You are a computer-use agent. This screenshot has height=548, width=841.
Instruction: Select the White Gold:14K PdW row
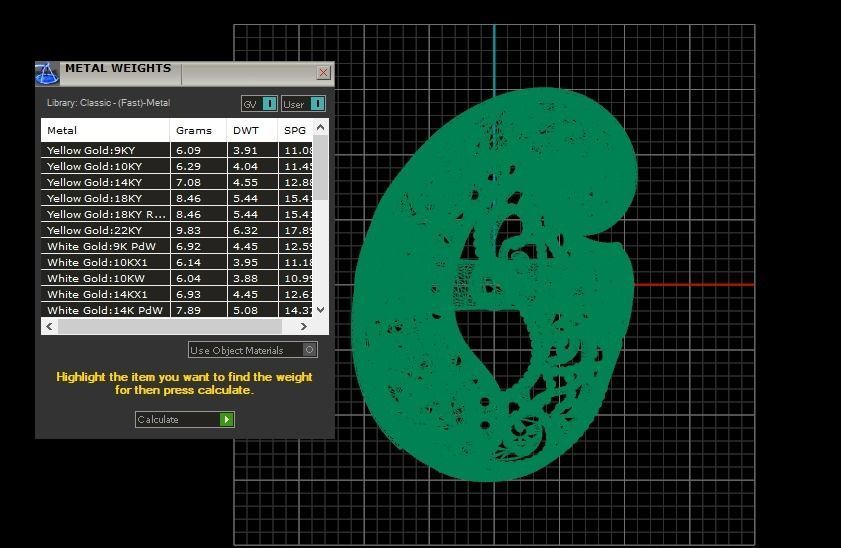click(177, 310)
